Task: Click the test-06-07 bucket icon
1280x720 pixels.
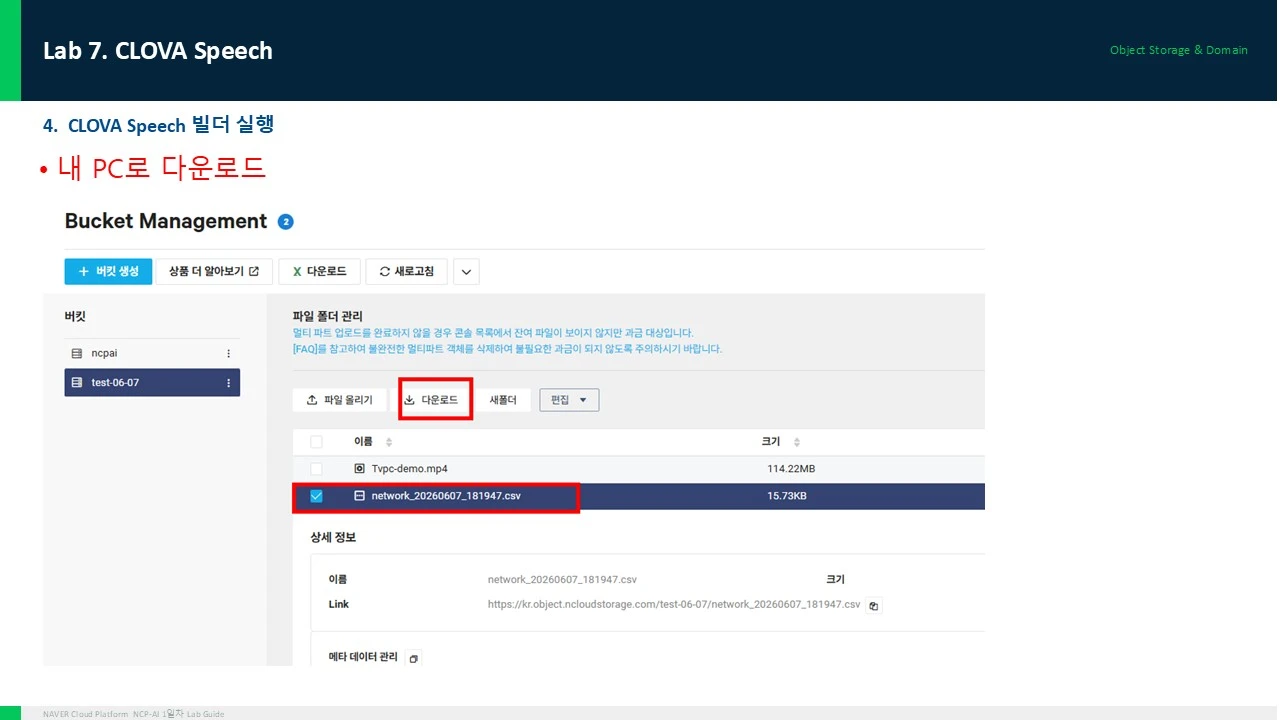Action: pyautogui.click(x=77, y=383)
